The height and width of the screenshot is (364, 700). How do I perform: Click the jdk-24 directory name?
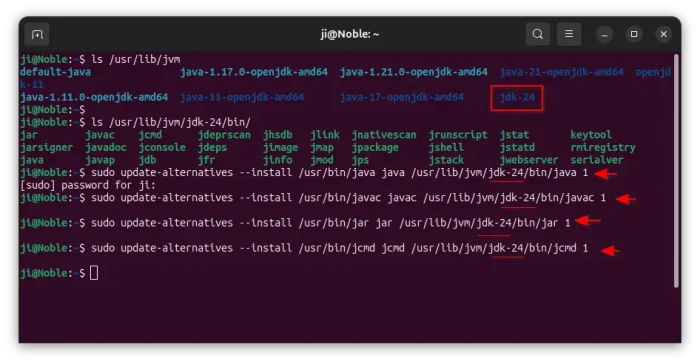coord(517,97)
